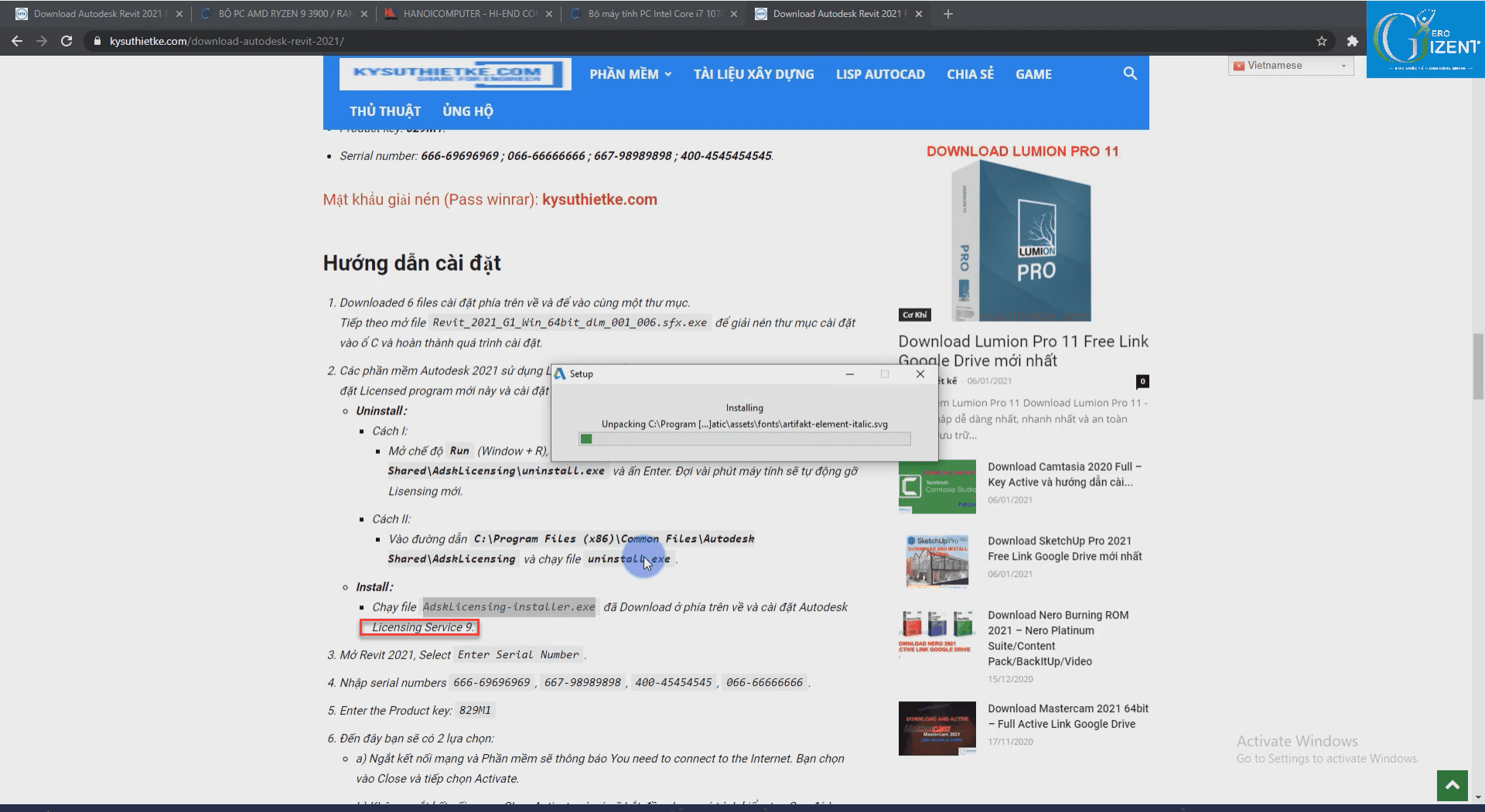Viewport: 1485px width, 812px height.
Task: Click the scroll-to-top arrow button
Action: coord(1453,786)
